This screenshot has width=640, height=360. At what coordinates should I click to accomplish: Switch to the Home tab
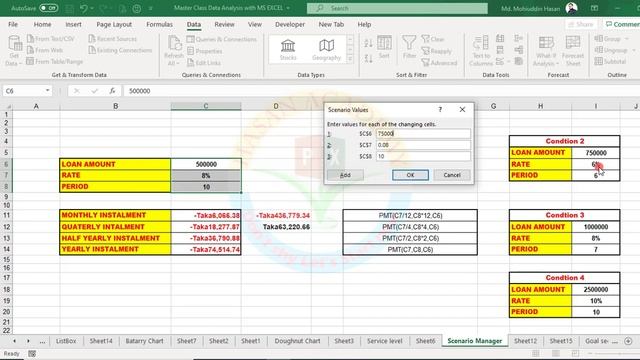42,24
